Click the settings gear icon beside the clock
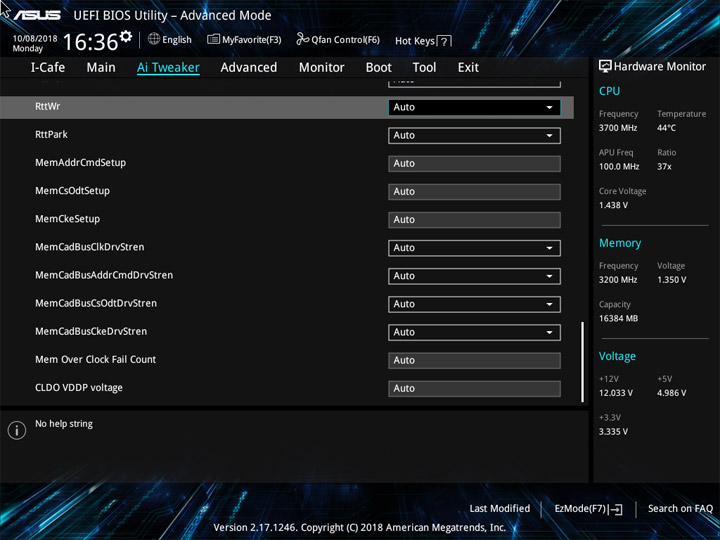 [x=126, y=36]
